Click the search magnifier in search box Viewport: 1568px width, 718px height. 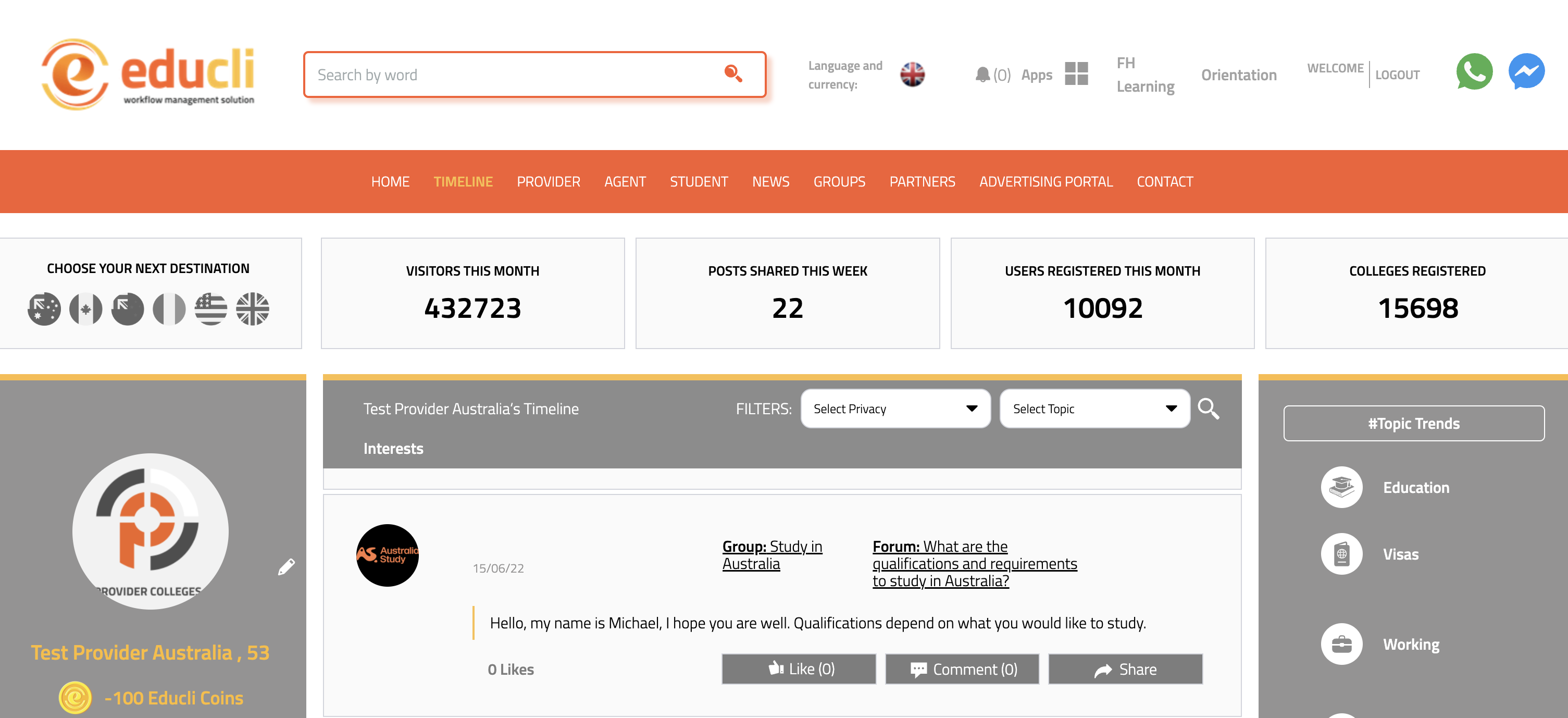point(733,73)
